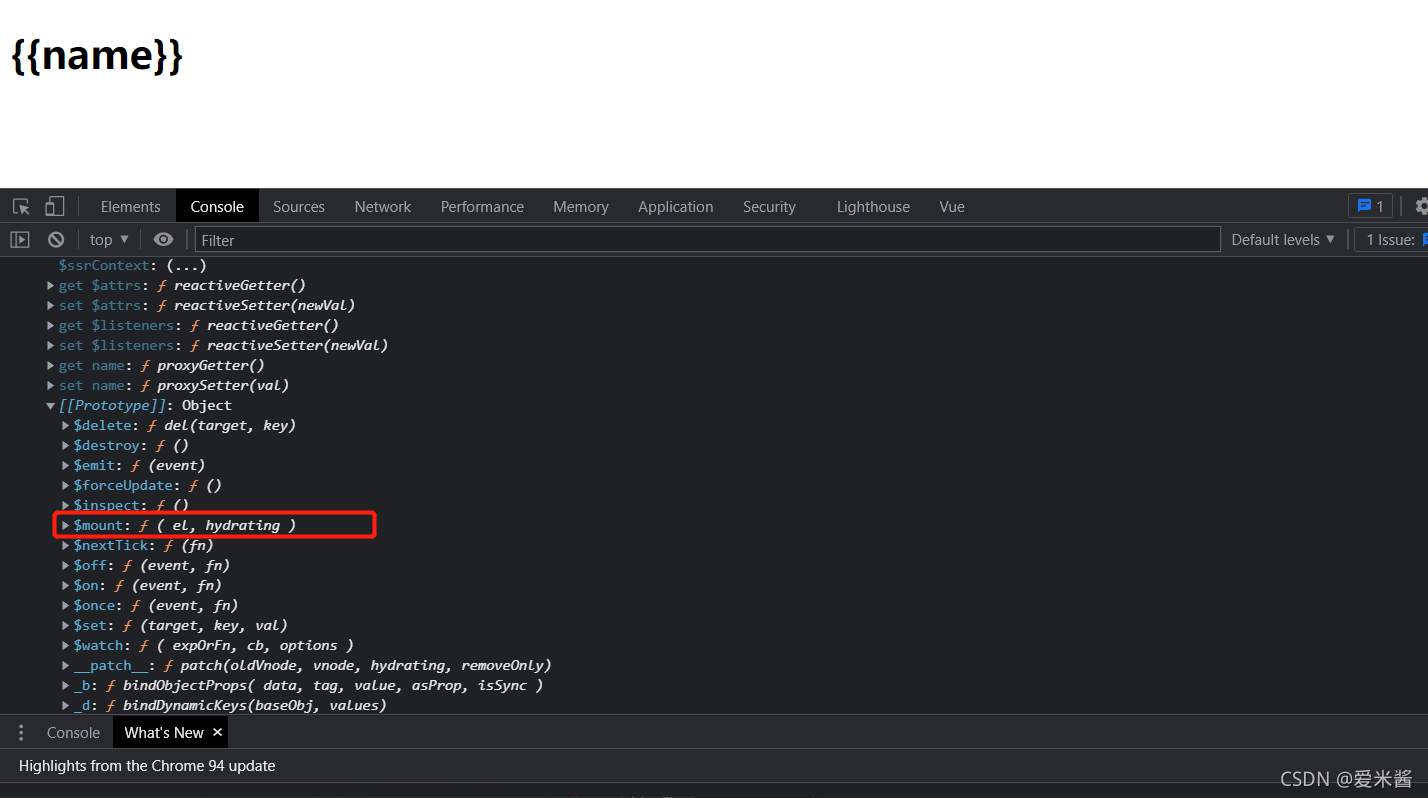Open the top context dropdown
1428x798 pixels.
click(x=109, y=240)
